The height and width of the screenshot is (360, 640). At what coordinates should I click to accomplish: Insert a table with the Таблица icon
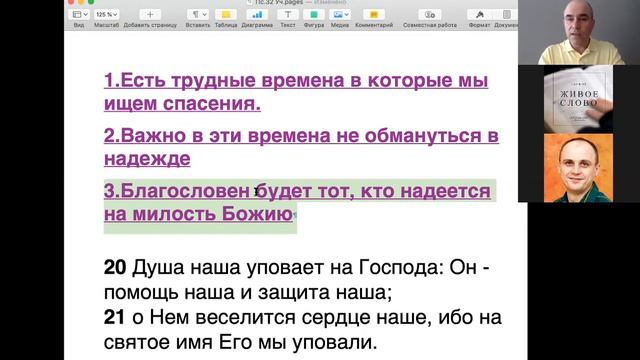(226, 15)
